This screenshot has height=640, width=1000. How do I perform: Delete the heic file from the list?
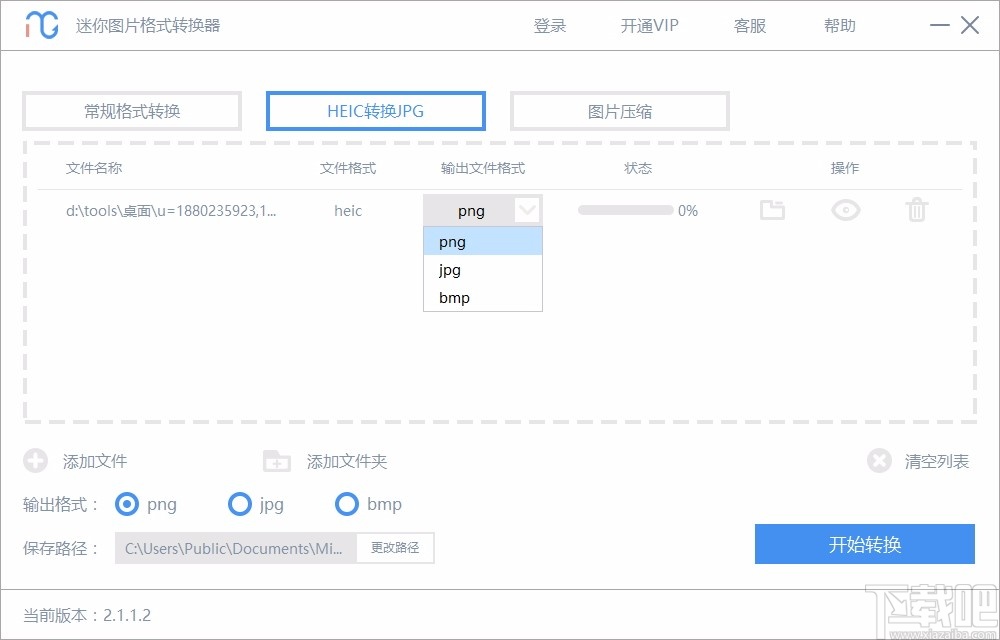[916, 210]
